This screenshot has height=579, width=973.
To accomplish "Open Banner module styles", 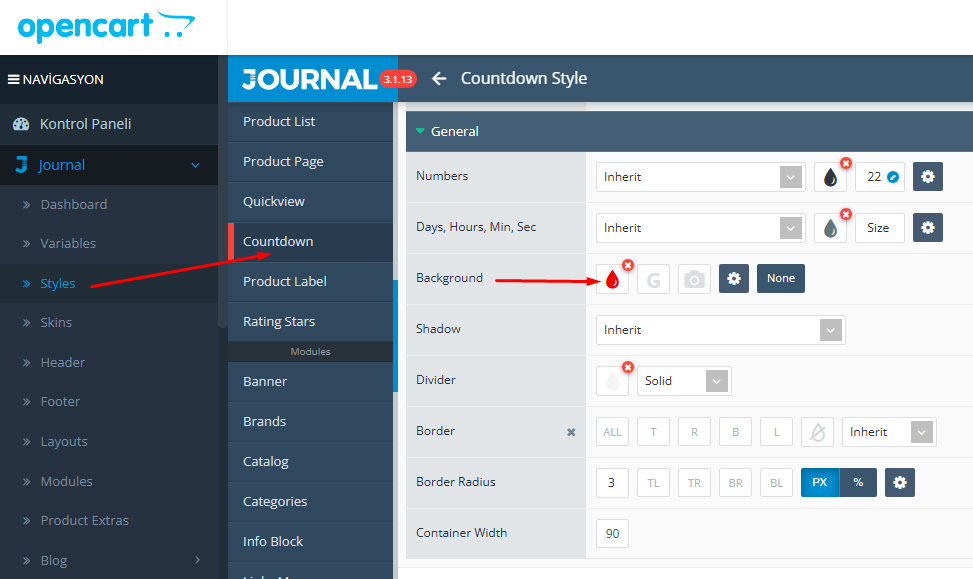I will click(x=310, y=382).
